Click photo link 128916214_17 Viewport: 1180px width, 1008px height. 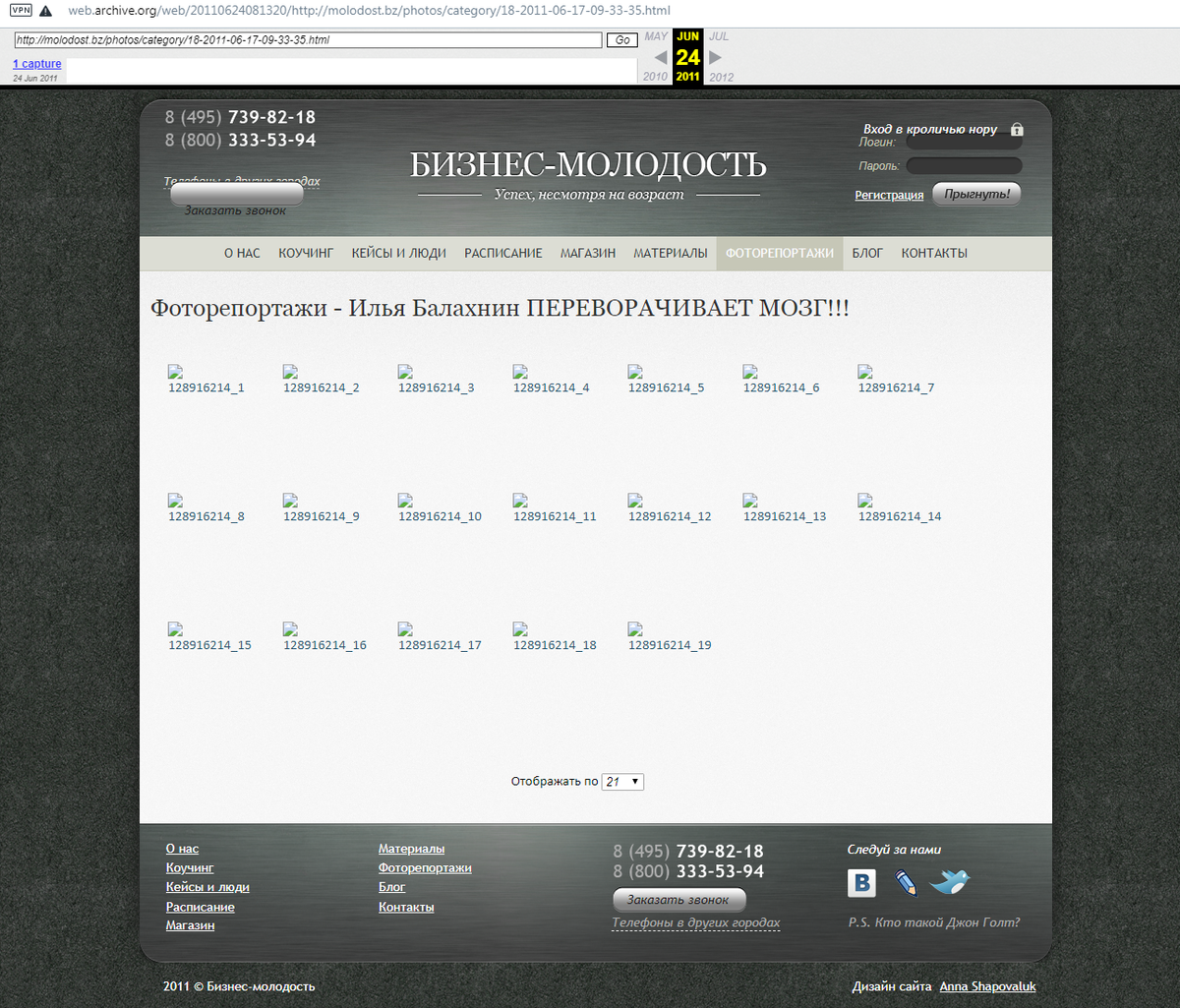[x=440, y=645]
